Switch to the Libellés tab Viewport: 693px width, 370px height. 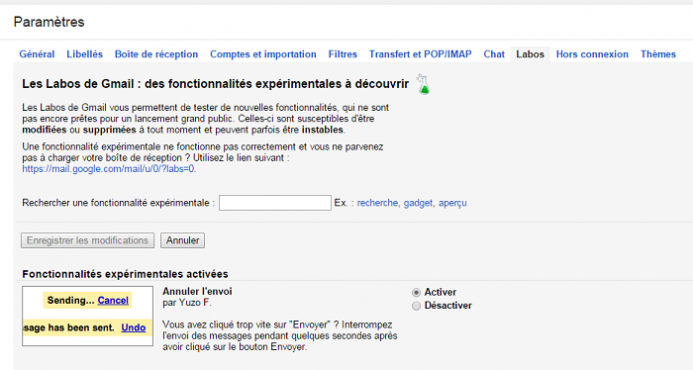point(84,54)
